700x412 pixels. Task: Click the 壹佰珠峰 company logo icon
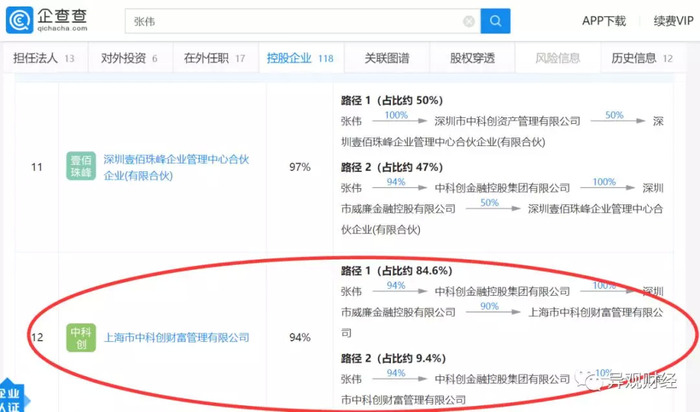pos(81,166)
